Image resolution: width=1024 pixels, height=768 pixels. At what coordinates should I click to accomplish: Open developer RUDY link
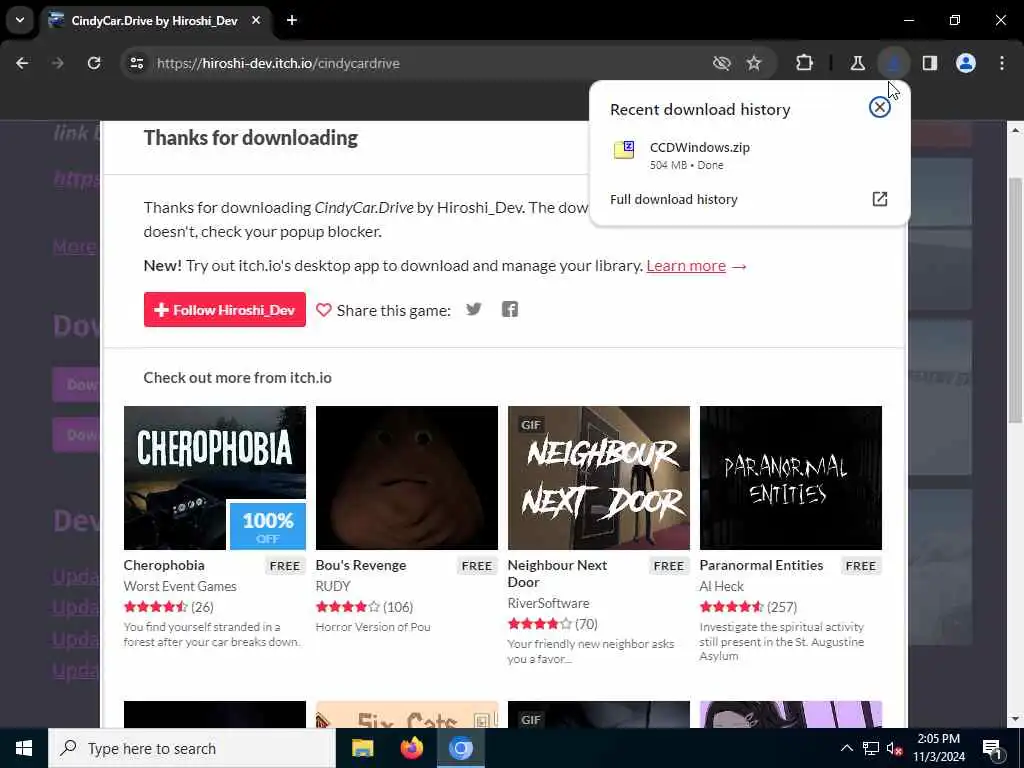click(x=333, y=586)
